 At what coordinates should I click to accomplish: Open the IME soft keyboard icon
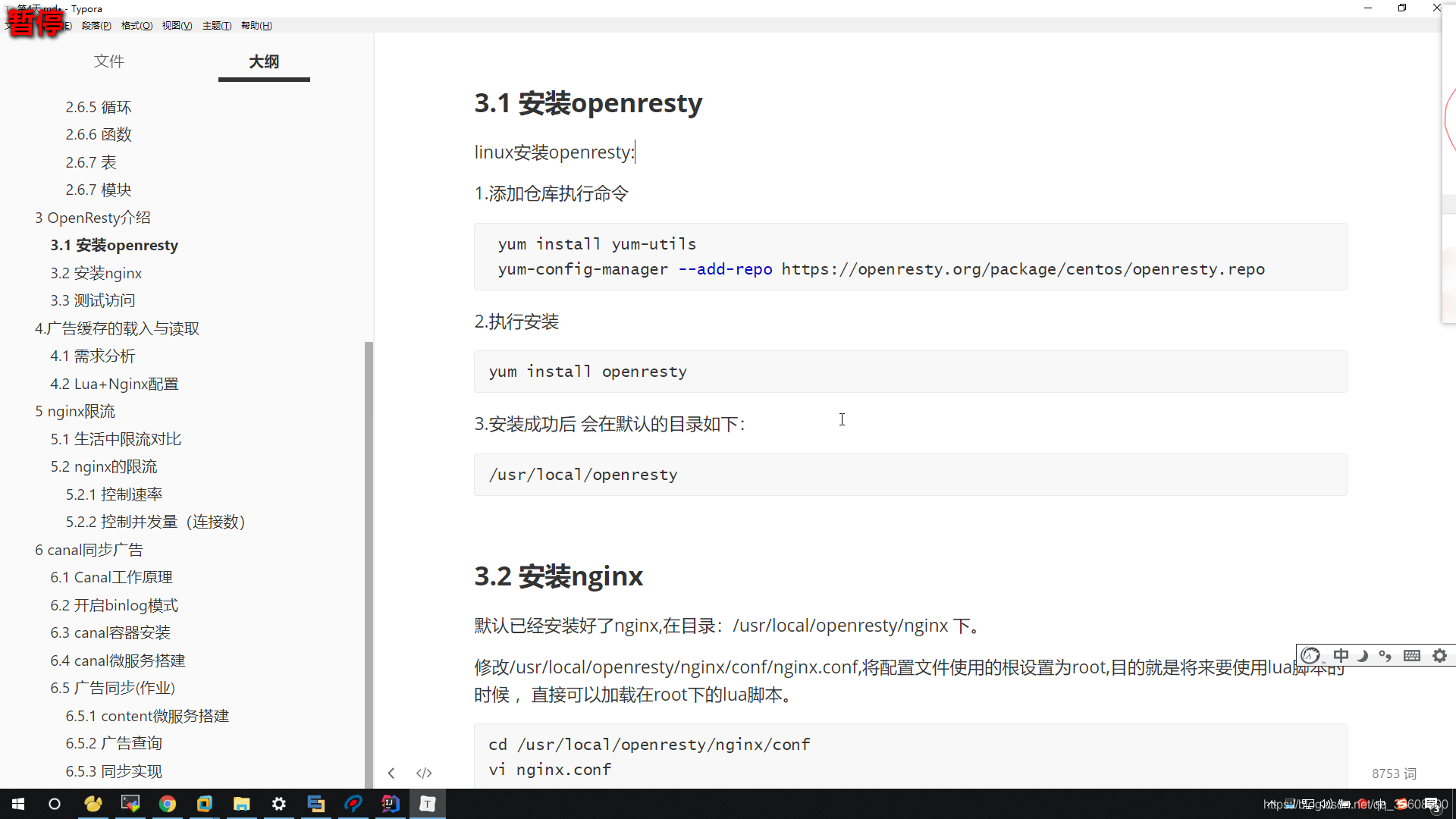[x=1412, y=655]
